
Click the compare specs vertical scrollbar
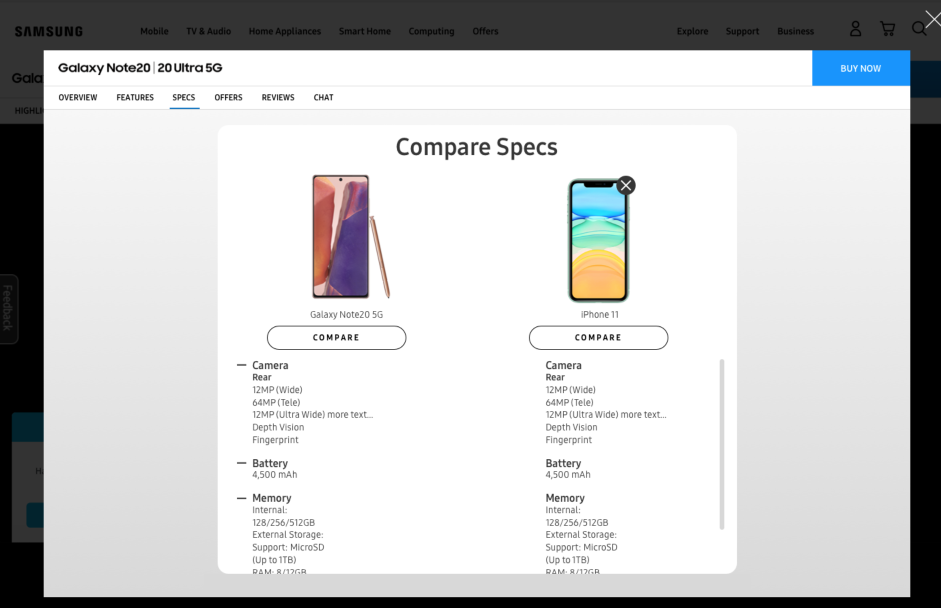pos(721,444)
